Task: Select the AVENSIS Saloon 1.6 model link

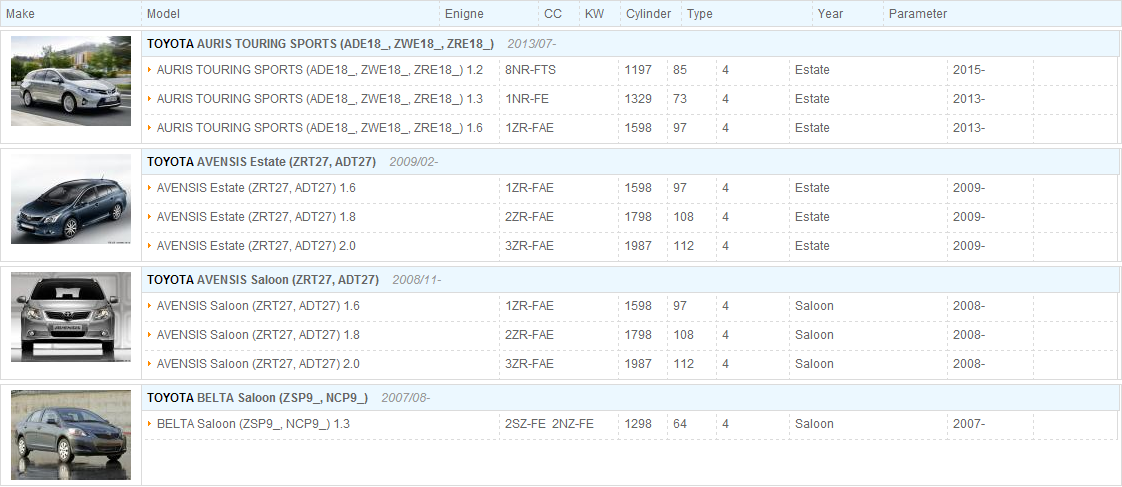Action: (258, 306)
